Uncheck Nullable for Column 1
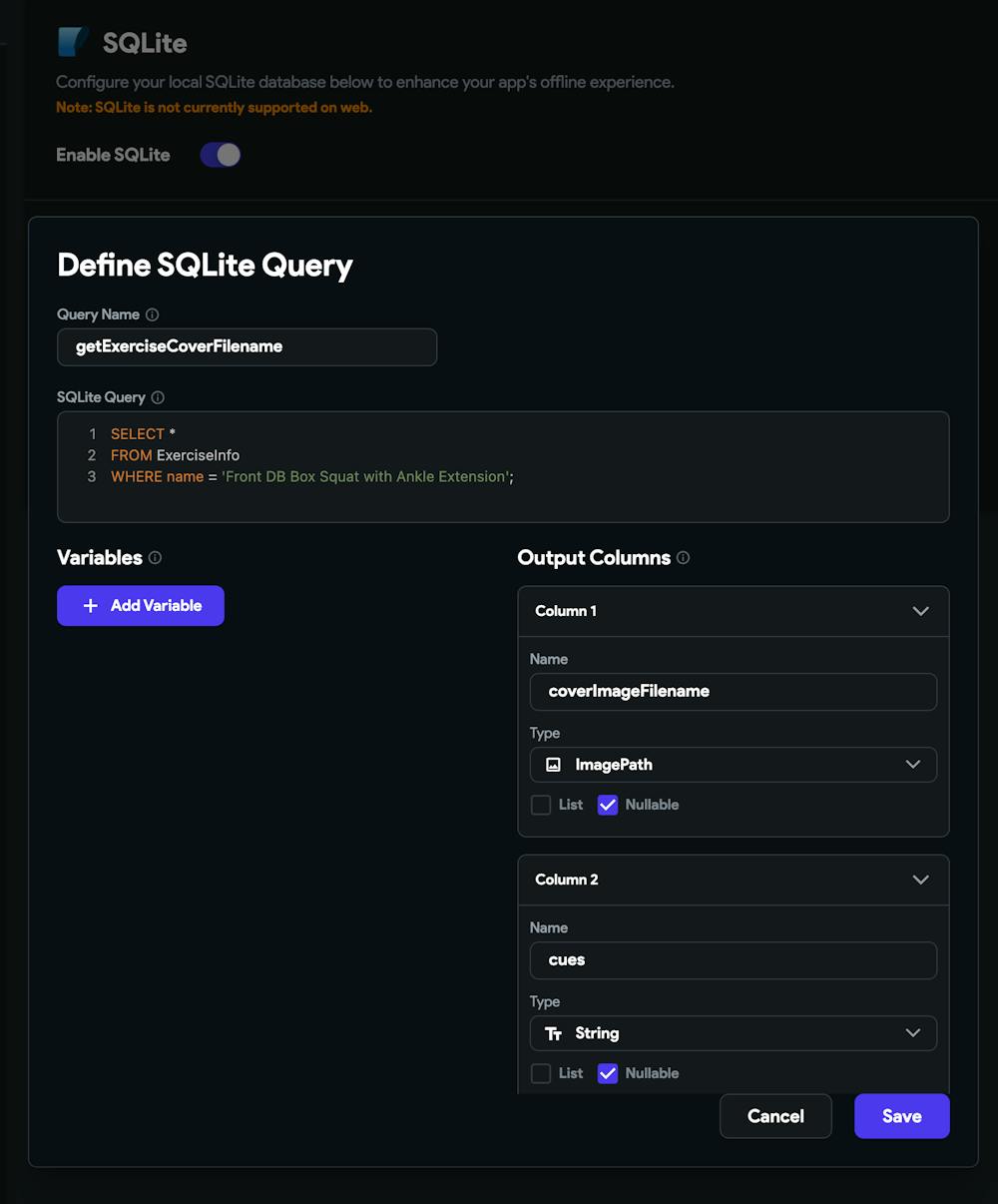Screen dimensions: 998x1204 point(608,805)
